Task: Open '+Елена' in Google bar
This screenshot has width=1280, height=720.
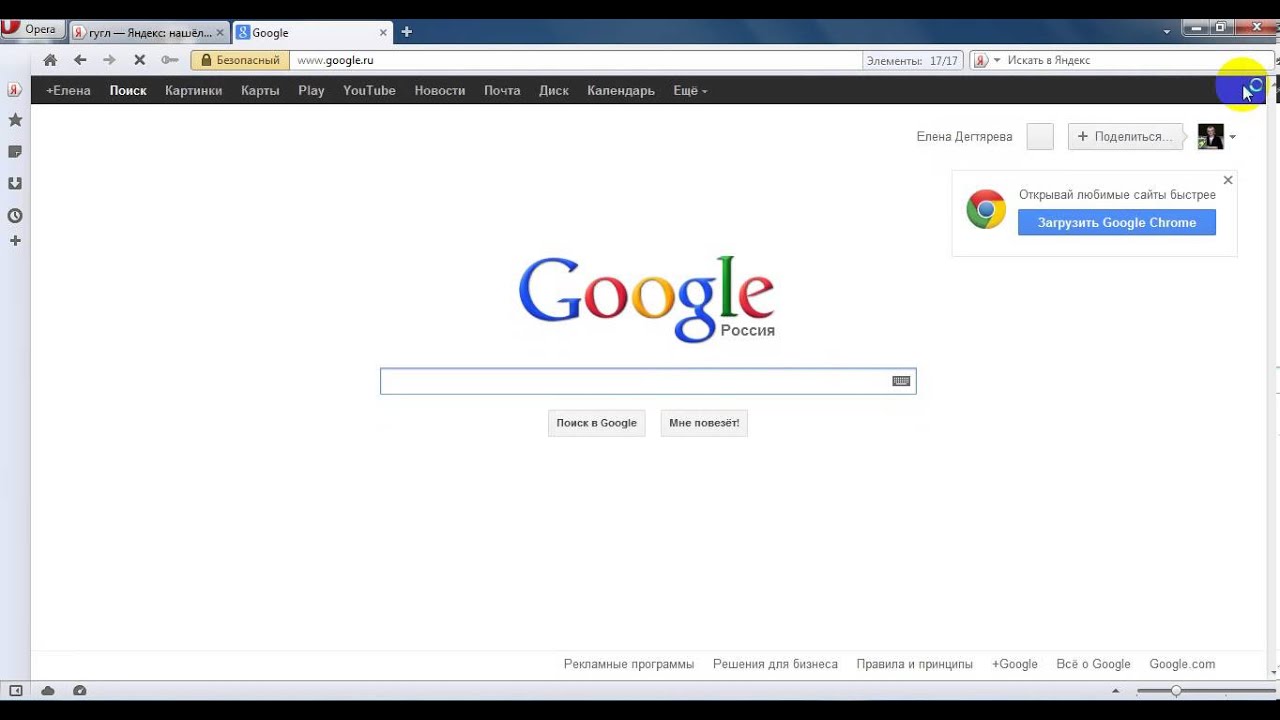Action: coord(68,90)
